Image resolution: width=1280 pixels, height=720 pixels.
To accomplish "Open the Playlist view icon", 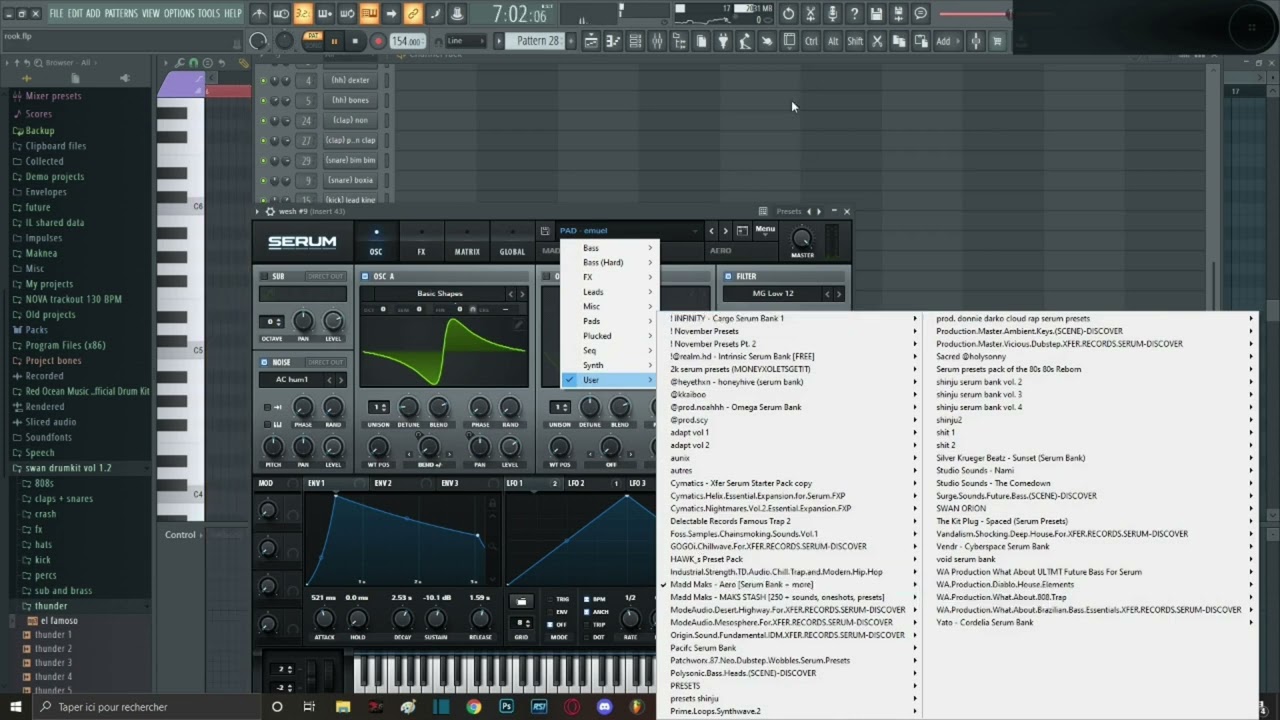I will 590,41.
